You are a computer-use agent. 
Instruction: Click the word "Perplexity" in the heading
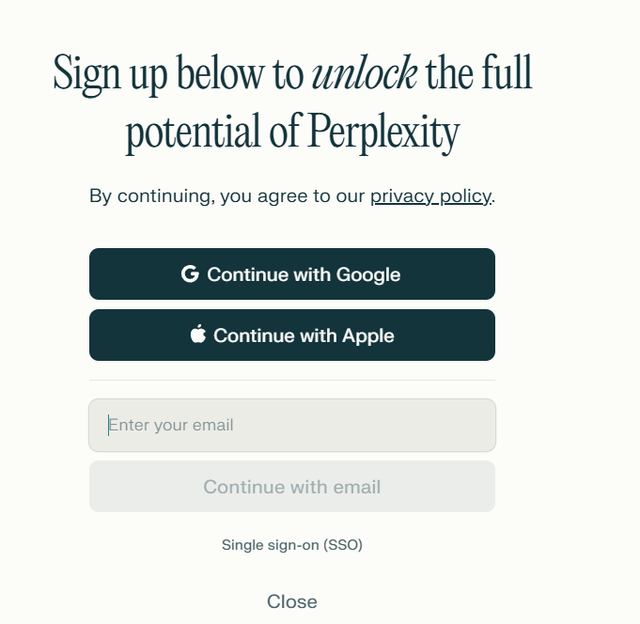click(383, 133)
